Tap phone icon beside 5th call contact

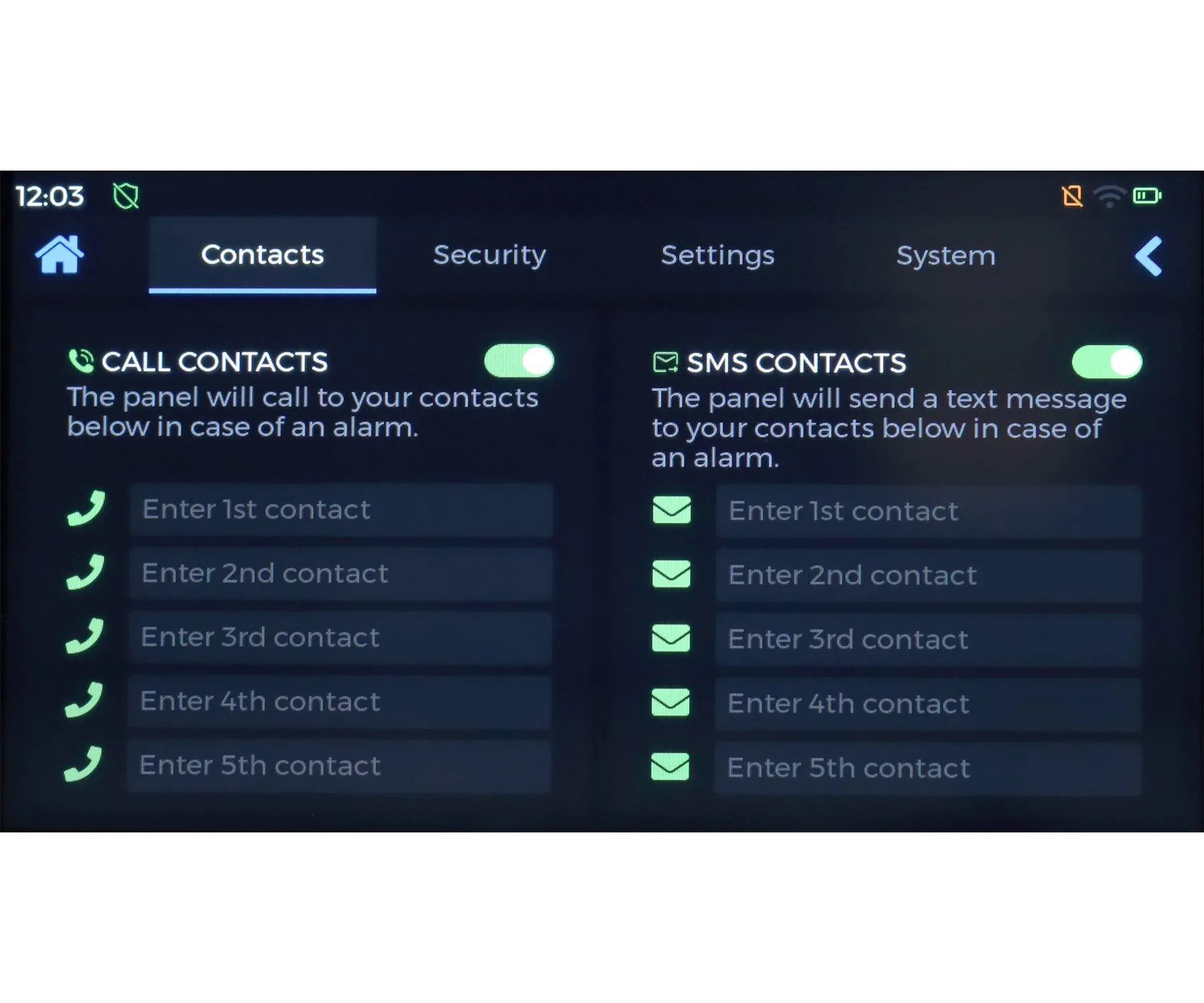[84, 764]
